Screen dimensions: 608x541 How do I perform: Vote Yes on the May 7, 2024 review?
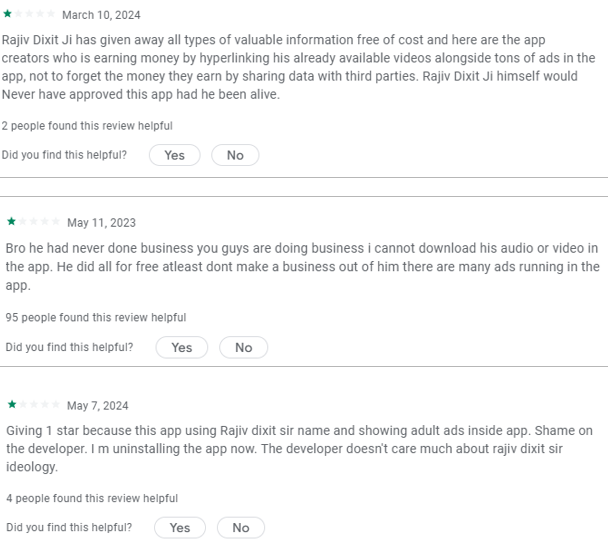tap(179, 527)
